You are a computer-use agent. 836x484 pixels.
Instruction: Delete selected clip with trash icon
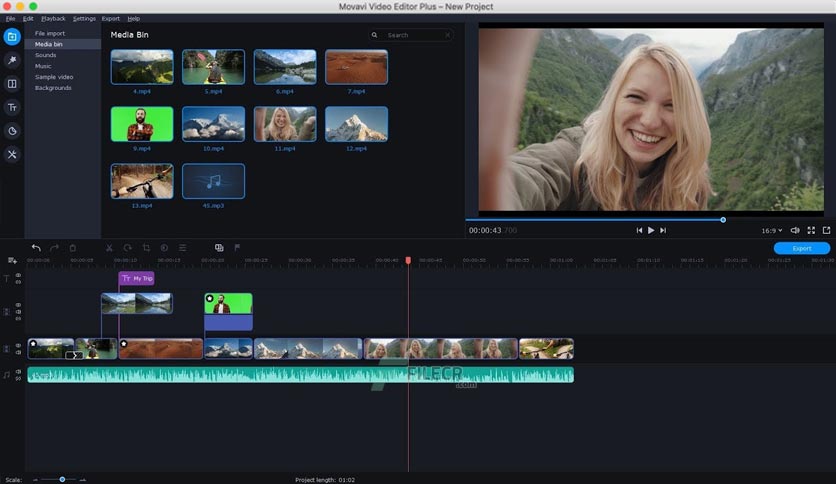coord(73,248)
